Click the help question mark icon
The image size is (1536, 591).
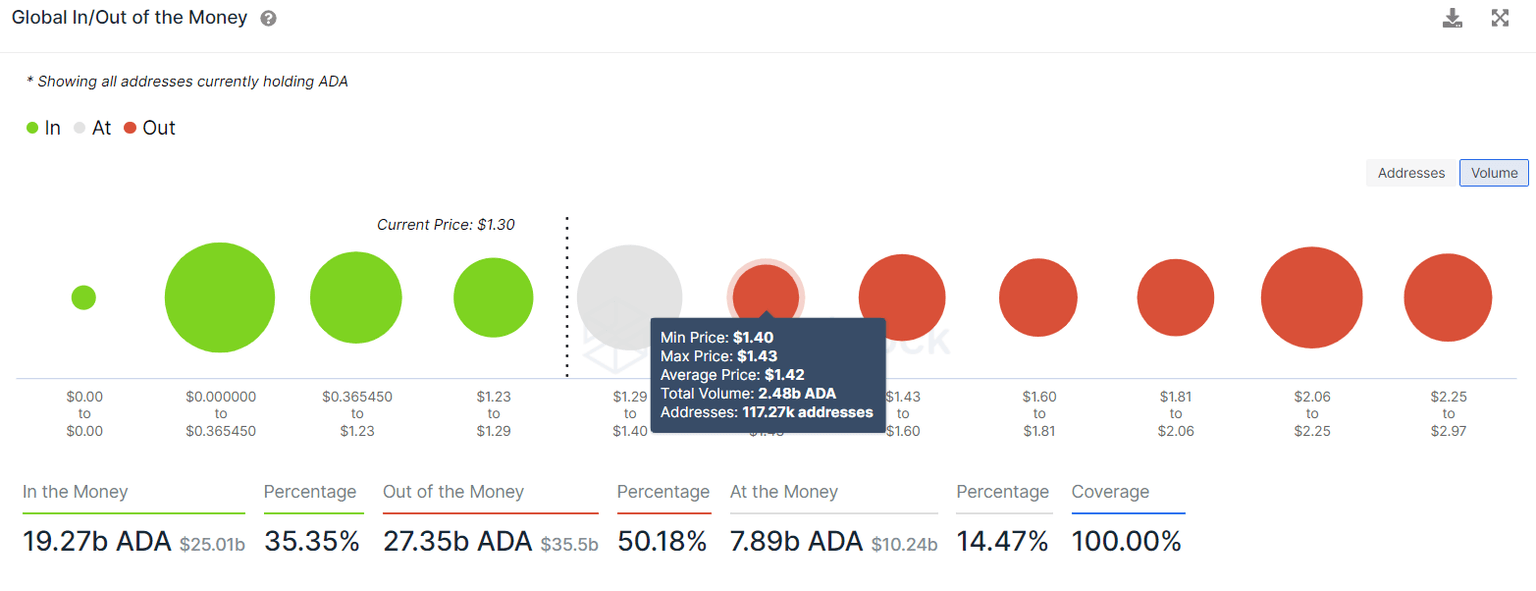(268, 19)
